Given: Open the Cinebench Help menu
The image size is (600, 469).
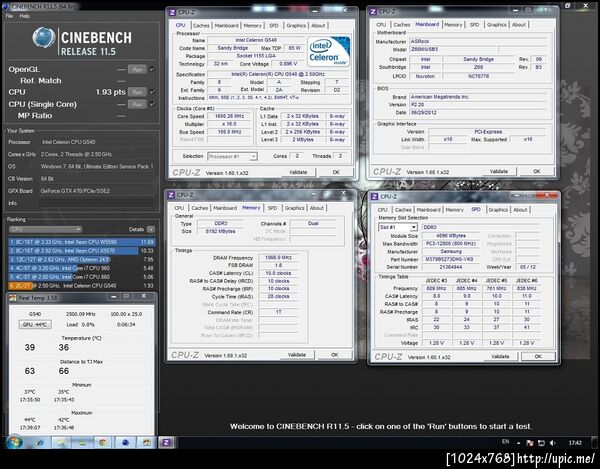Looking at the screenshot, I should (24, 16).
